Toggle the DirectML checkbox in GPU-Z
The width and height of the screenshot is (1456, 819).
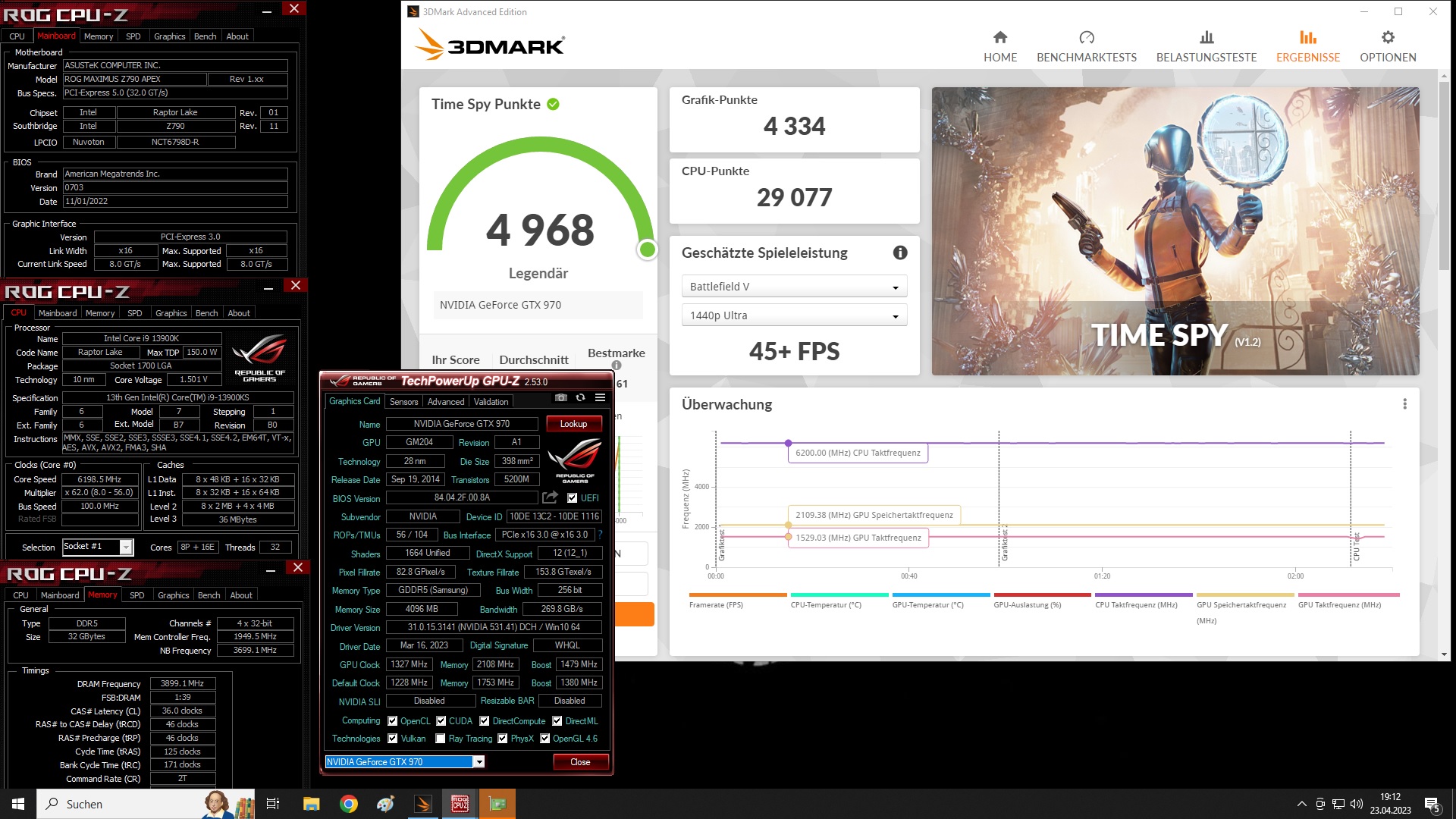click(557, 721)
